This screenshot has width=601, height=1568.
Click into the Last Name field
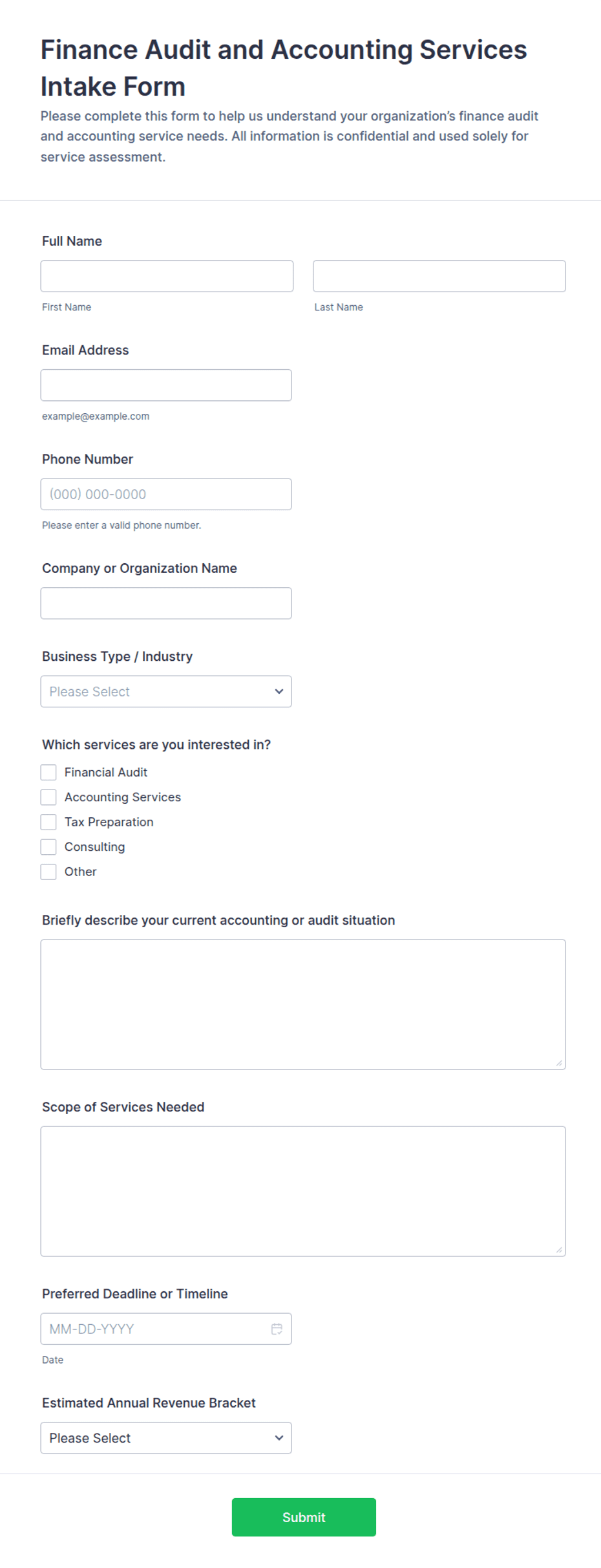pyautogui.click(x=439, y=276)
